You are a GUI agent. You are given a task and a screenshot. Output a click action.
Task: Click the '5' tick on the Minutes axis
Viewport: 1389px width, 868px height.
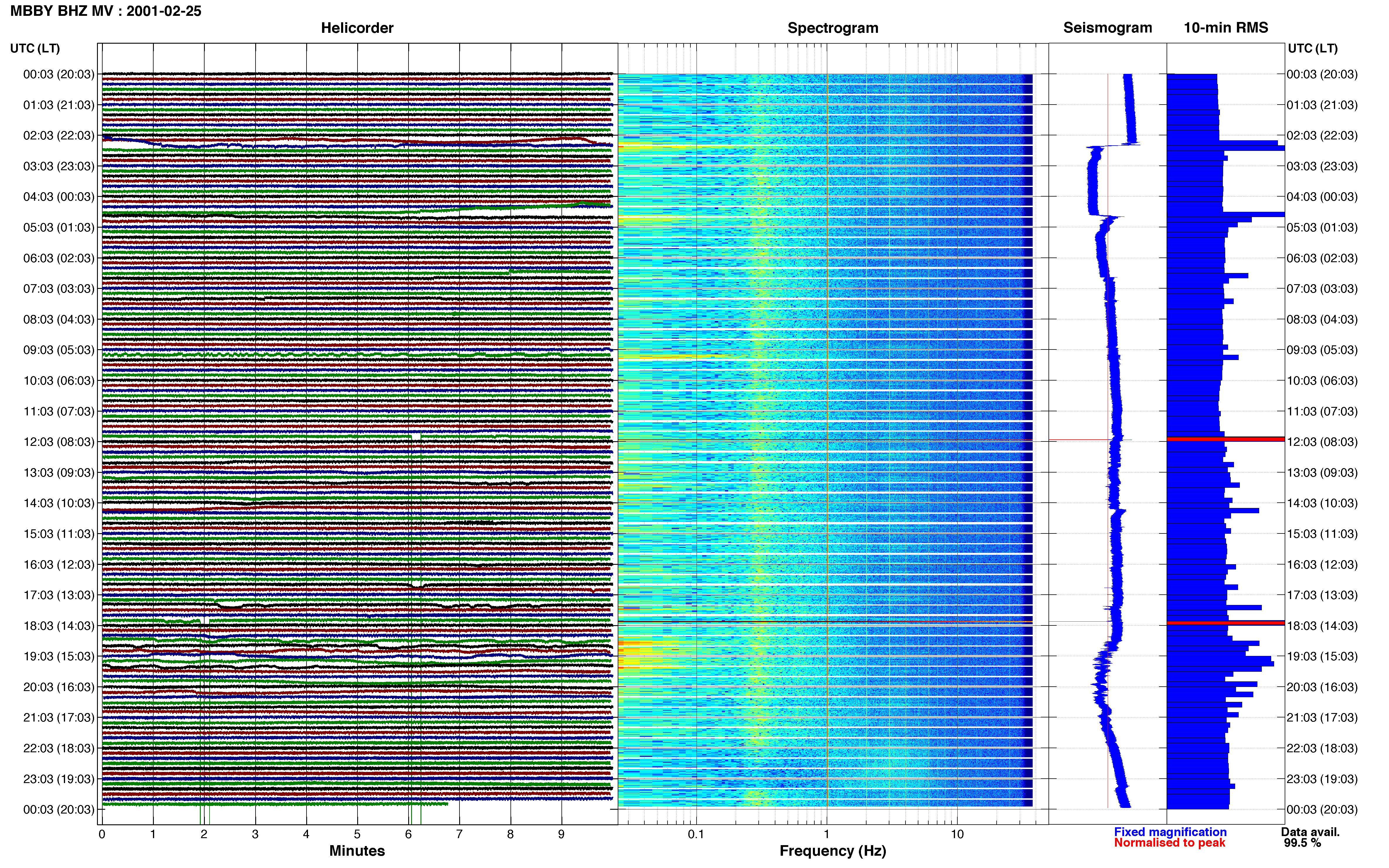(x=357, y=834)
